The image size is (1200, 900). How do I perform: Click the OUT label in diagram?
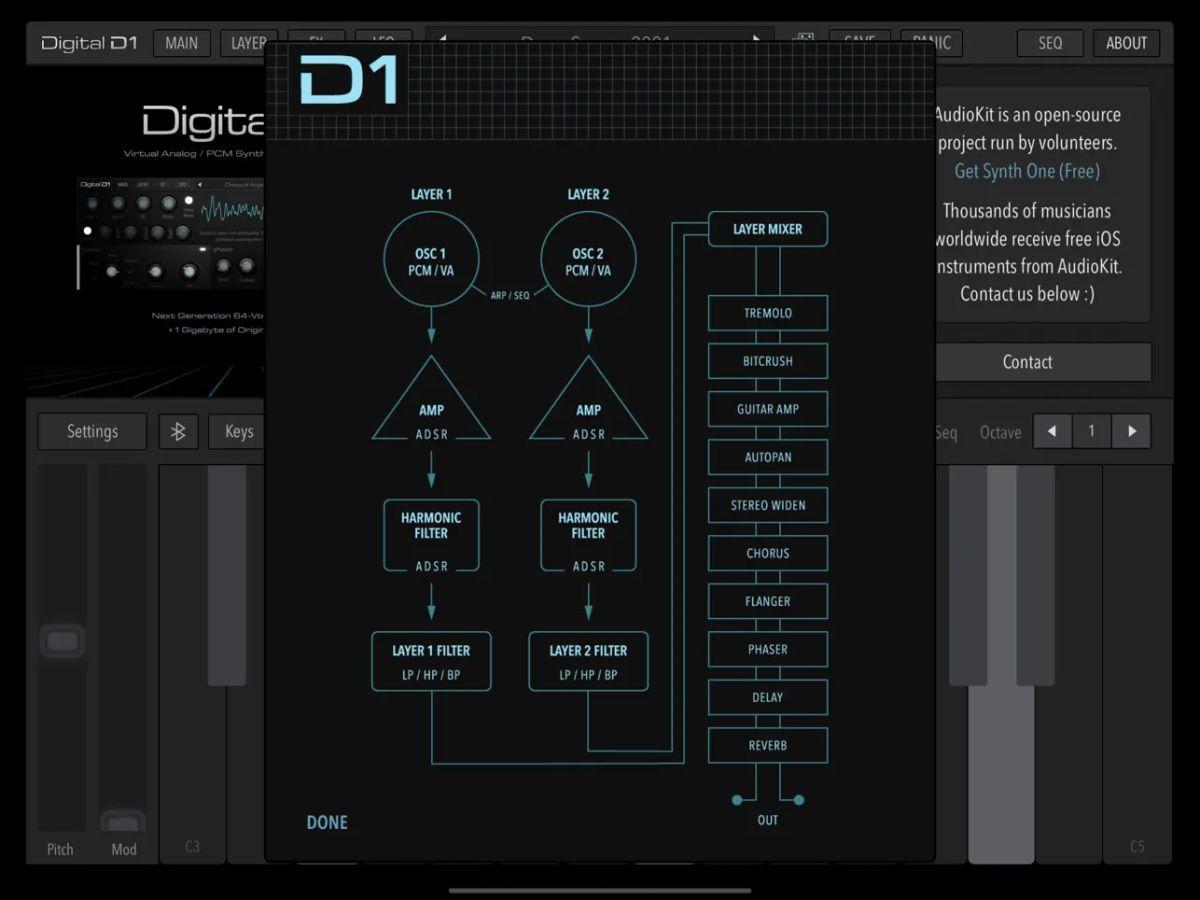click(768, 820)
